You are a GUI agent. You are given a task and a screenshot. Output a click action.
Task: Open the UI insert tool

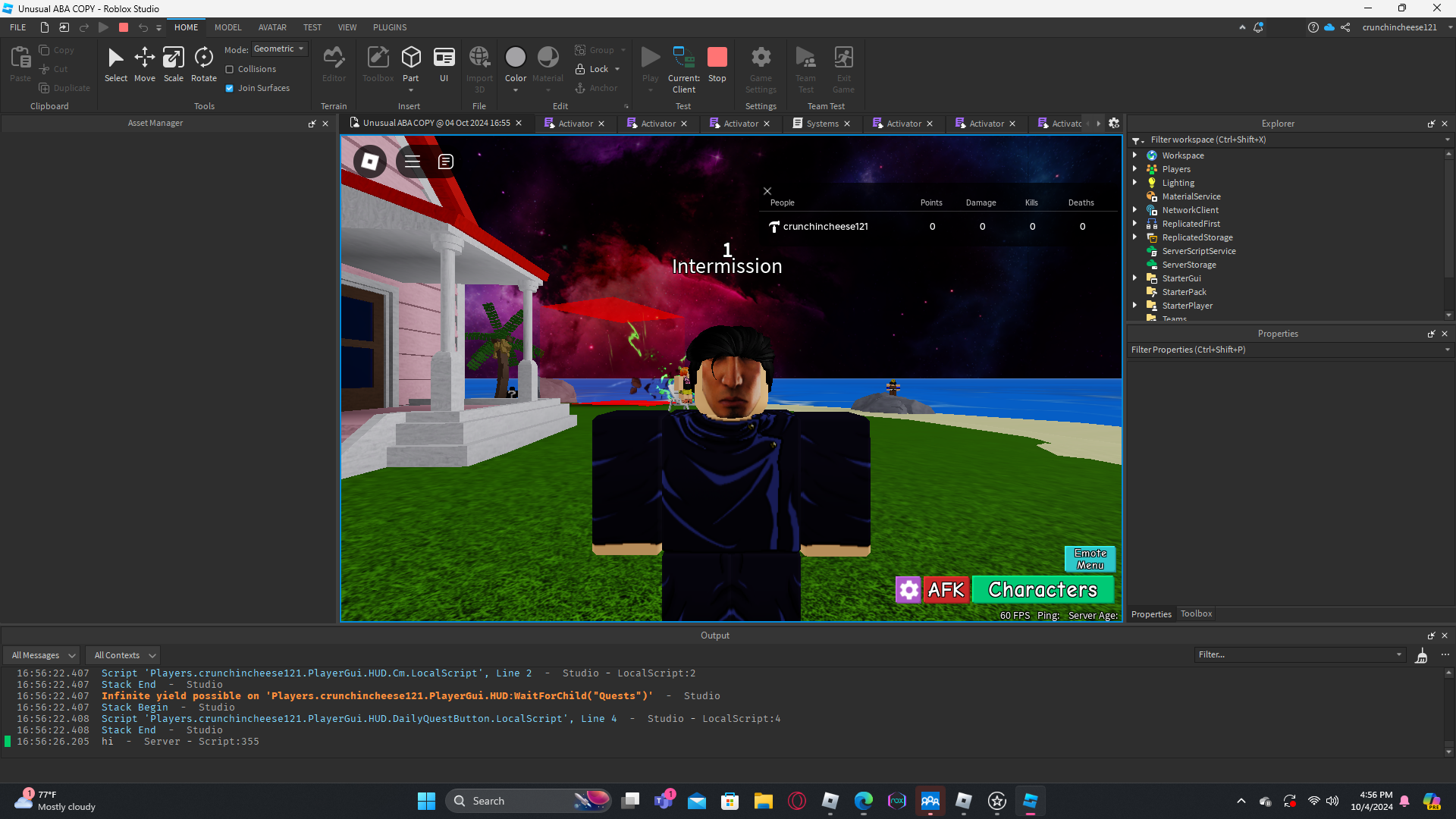coord(444,64)
